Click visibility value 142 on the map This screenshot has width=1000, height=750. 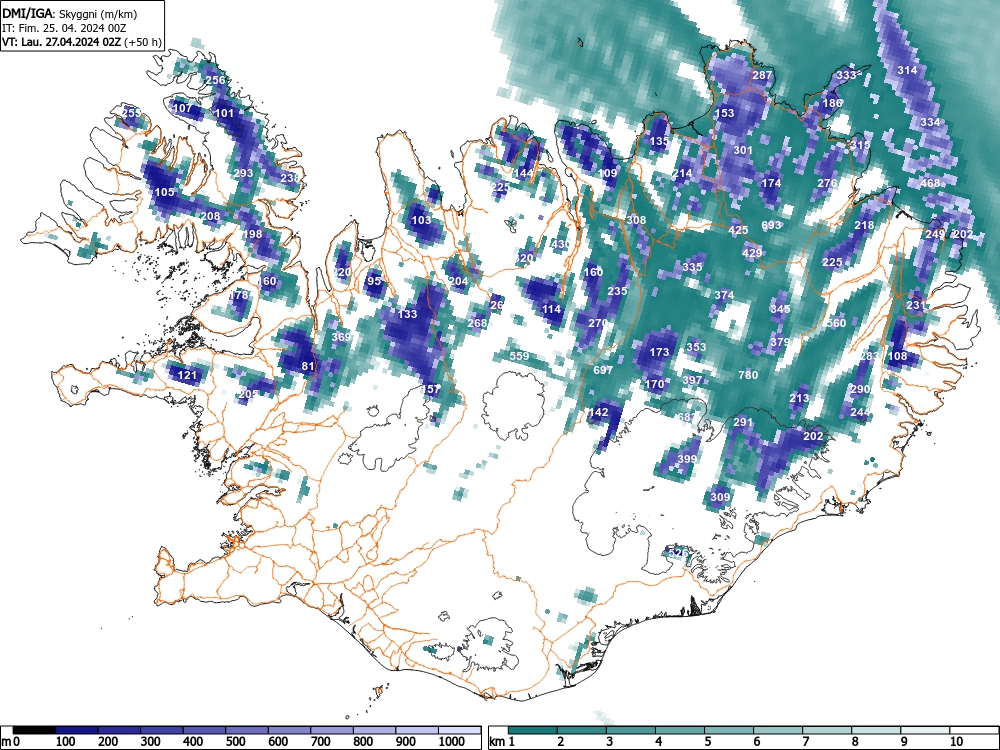(x=598, y=412)
